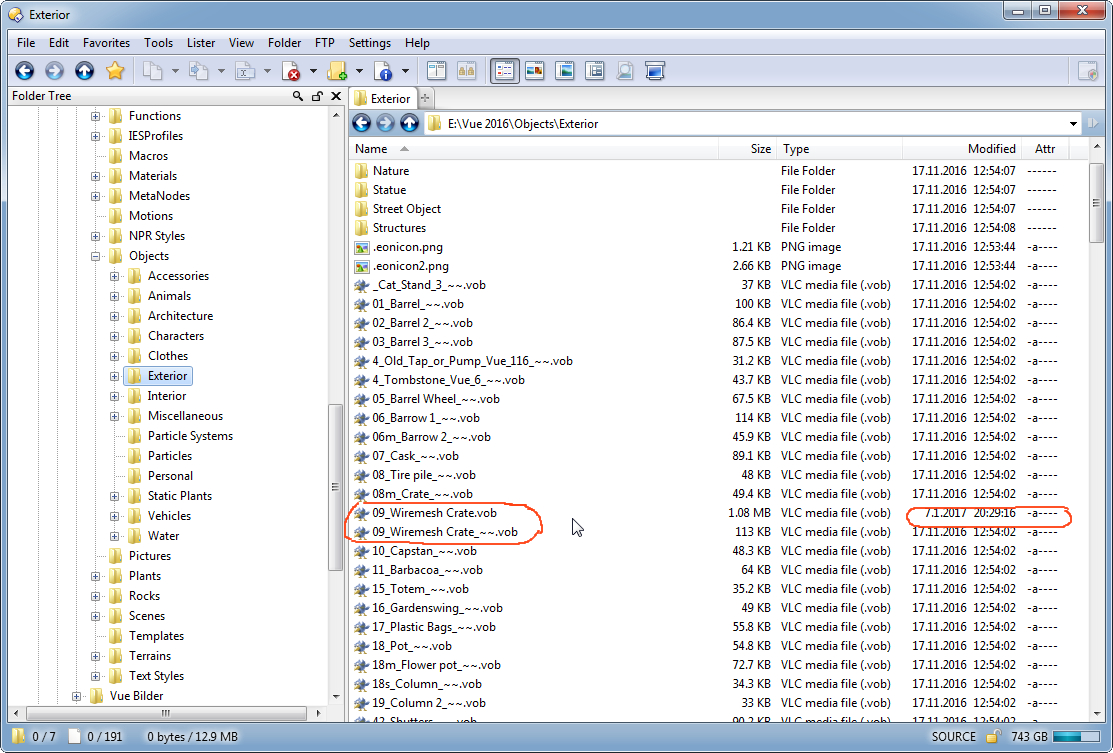Open the Favorites menu
The height and width of the screenshot is (753, 1113).
pos(106,43)
